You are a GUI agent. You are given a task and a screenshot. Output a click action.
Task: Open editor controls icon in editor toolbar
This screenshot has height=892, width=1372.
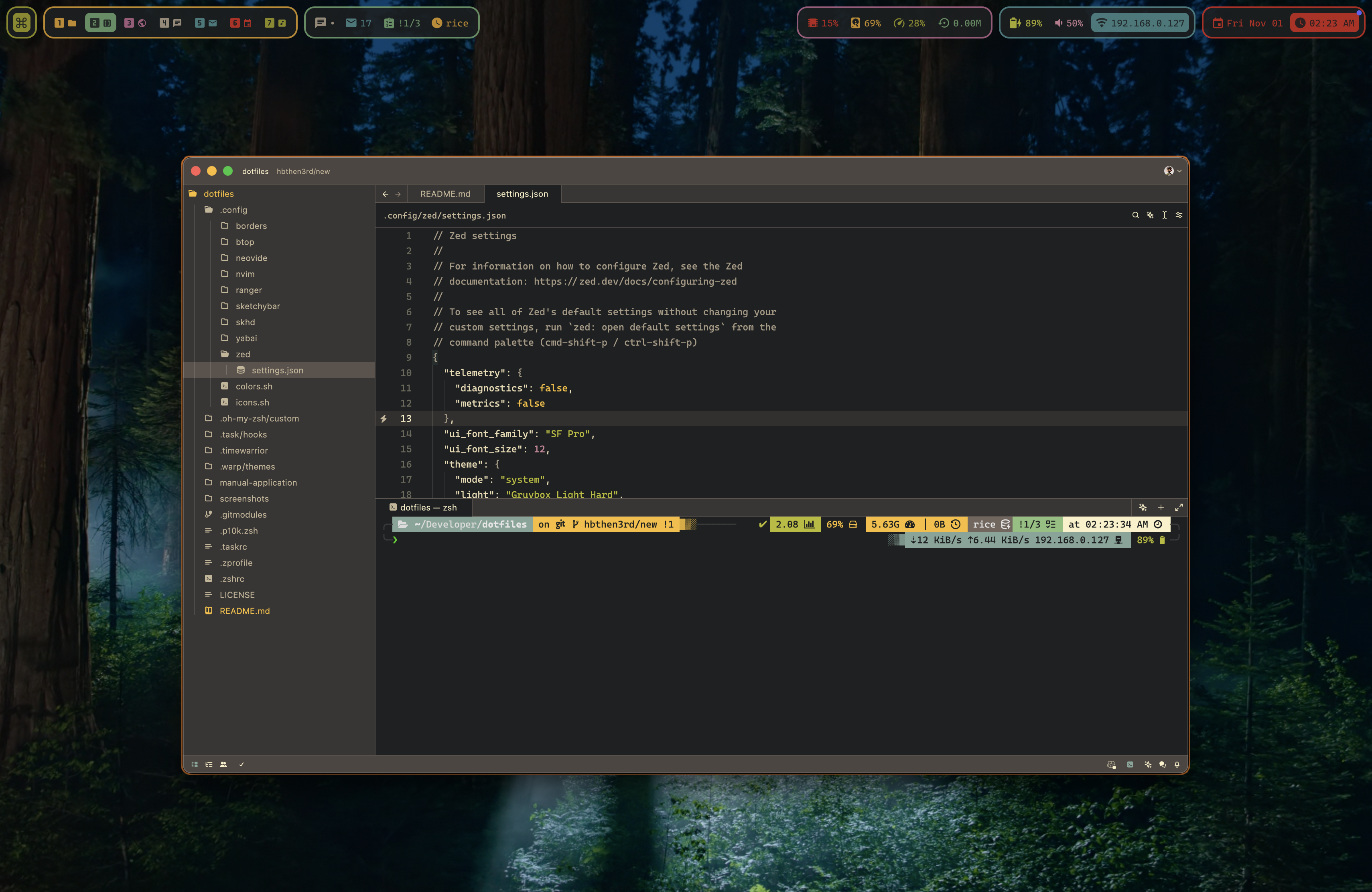1179,215
